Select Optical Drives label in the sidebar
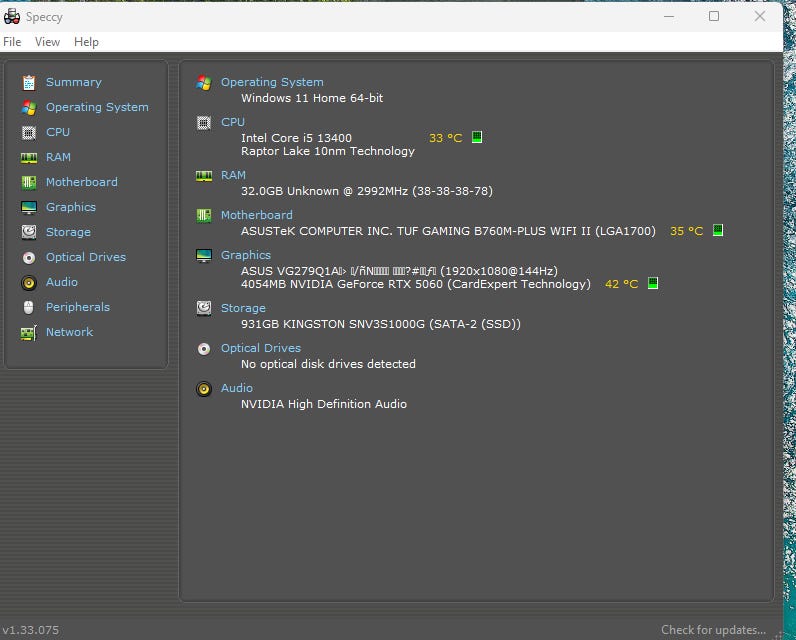This screenshot has height=640, width=796. point(86,257)
